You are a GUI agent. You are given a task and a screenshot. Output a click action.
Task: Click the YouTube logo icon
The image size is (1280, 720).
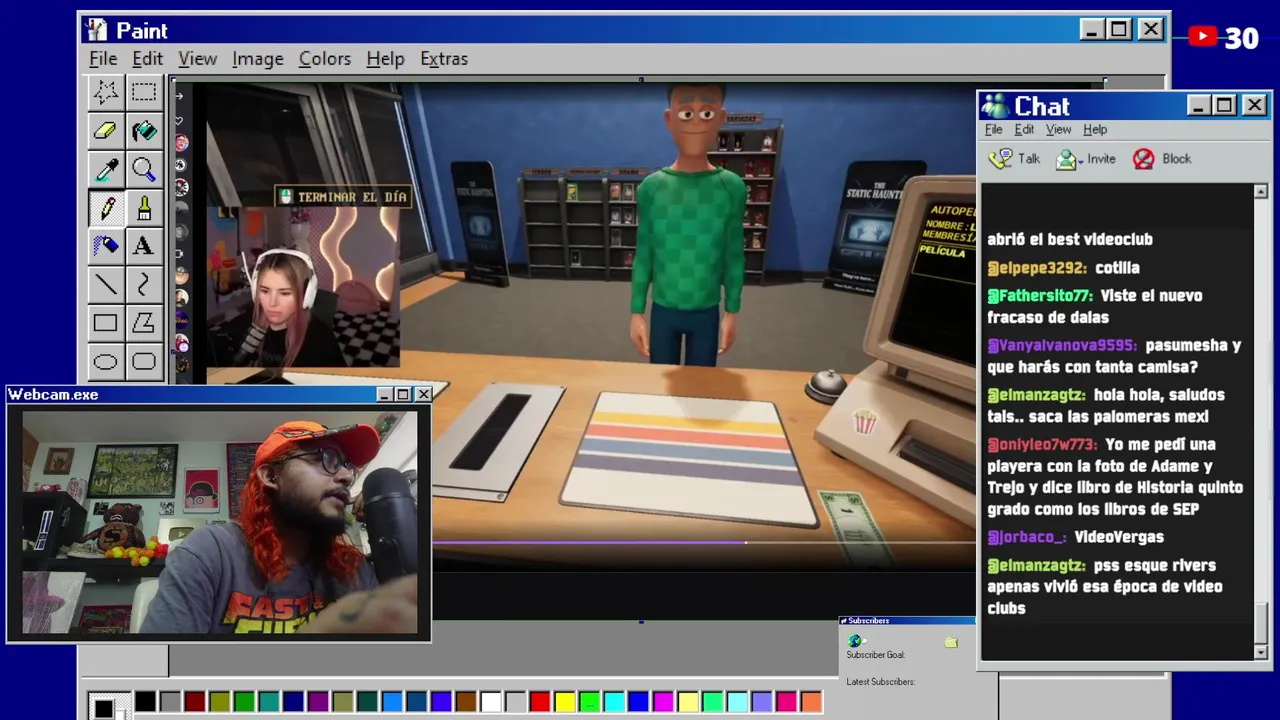point(1203,37)
